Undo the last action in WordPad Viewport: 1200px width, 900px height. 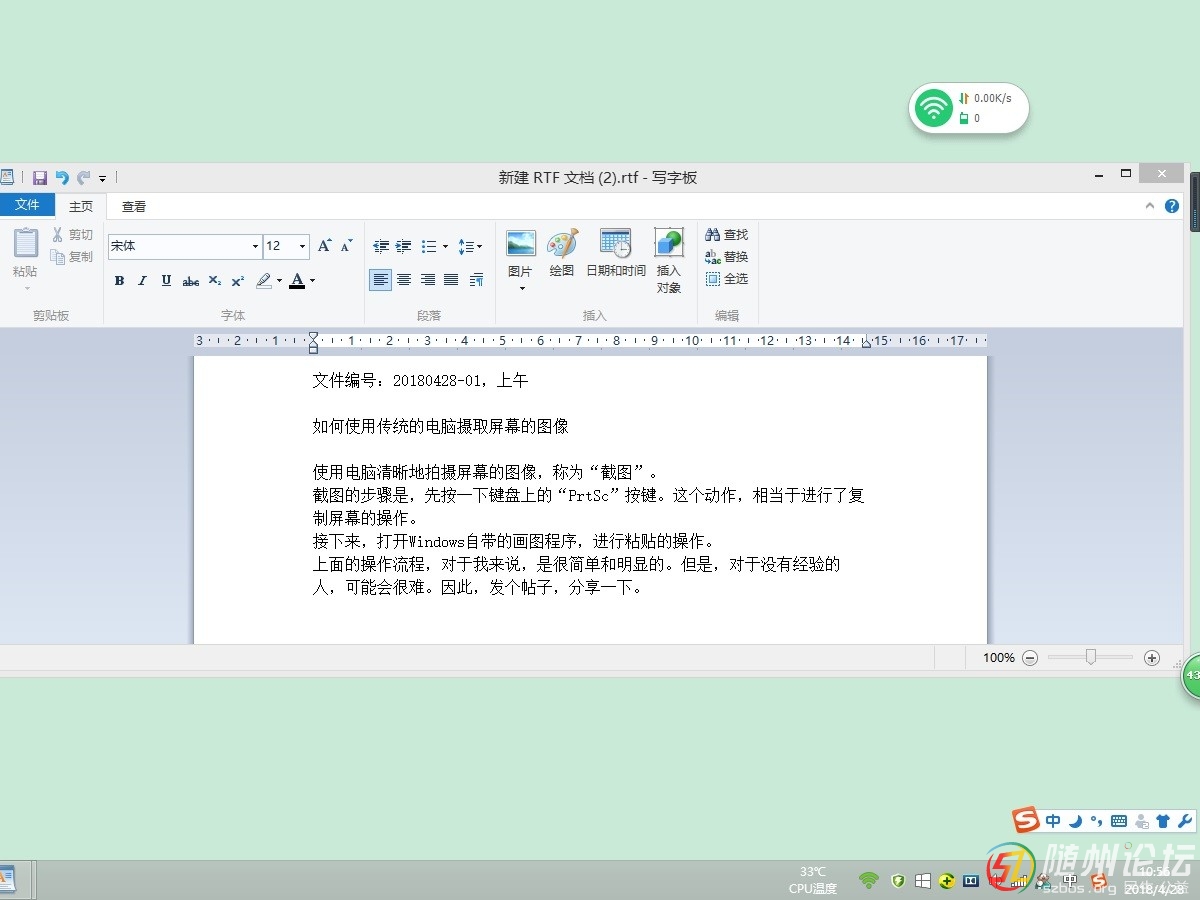62,178
